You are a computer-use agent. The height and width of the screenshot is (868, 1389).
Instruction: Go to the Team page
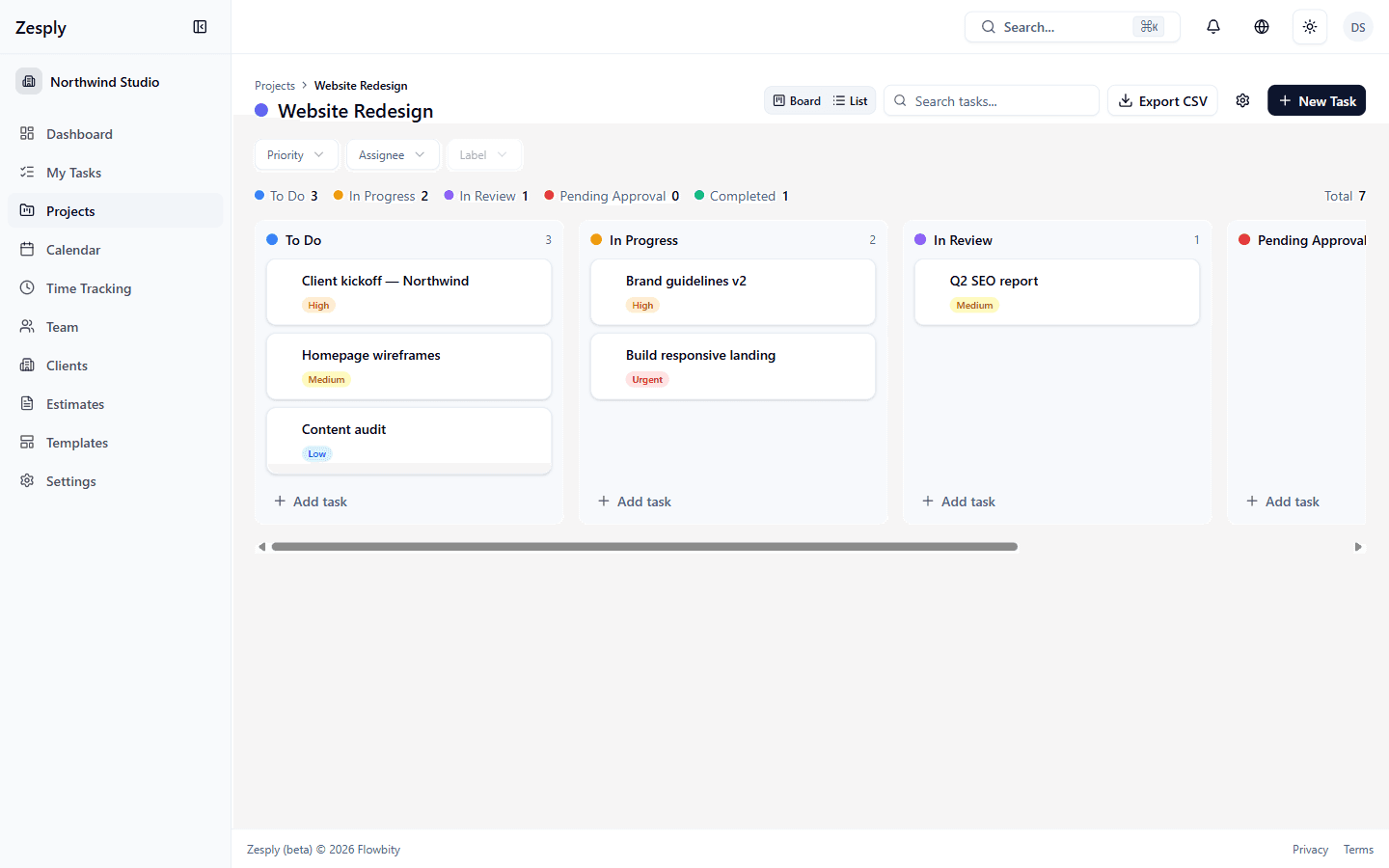115,327
